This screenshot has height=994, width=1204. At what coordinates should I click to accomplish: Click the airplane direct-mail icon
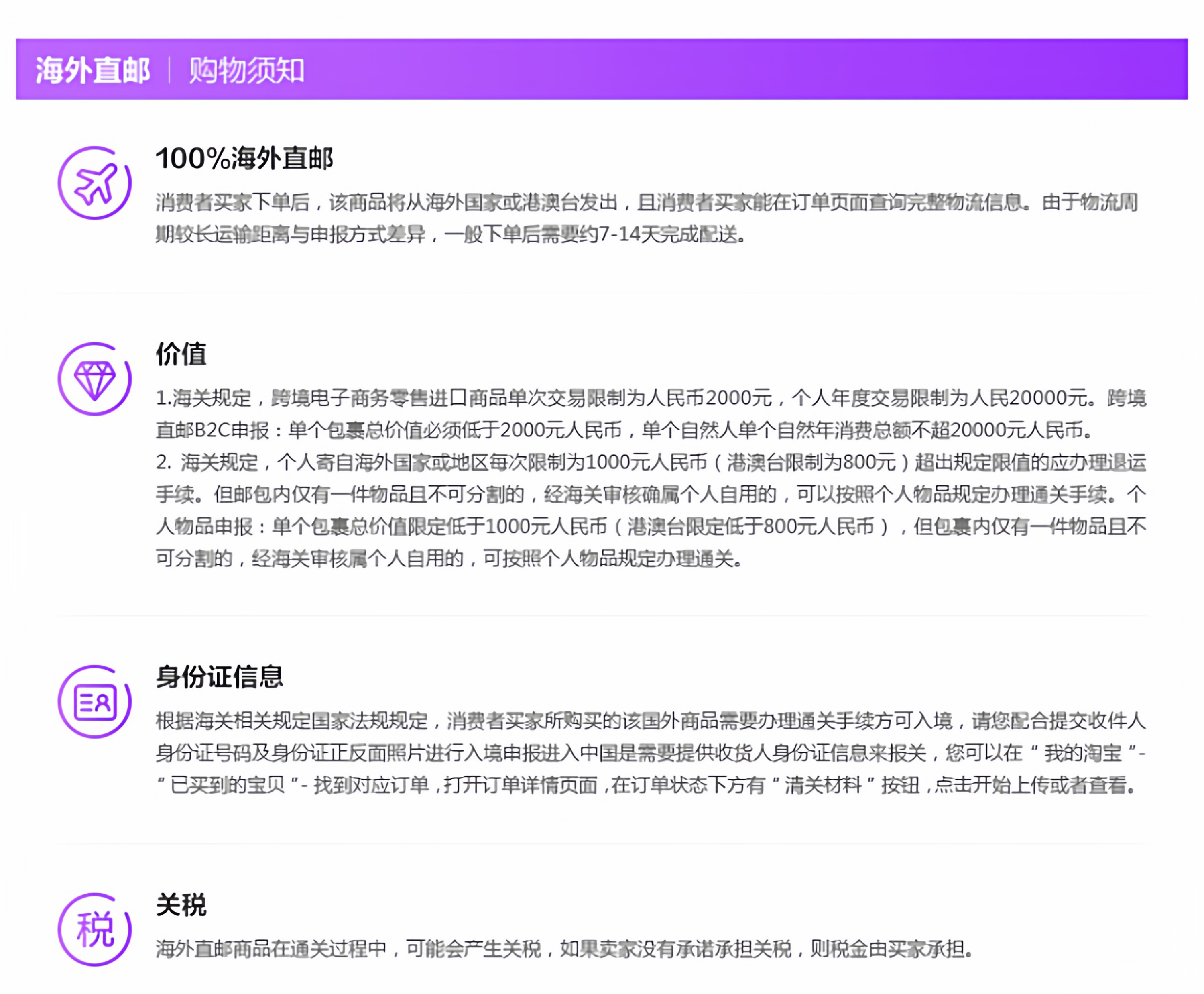point(94,183)
